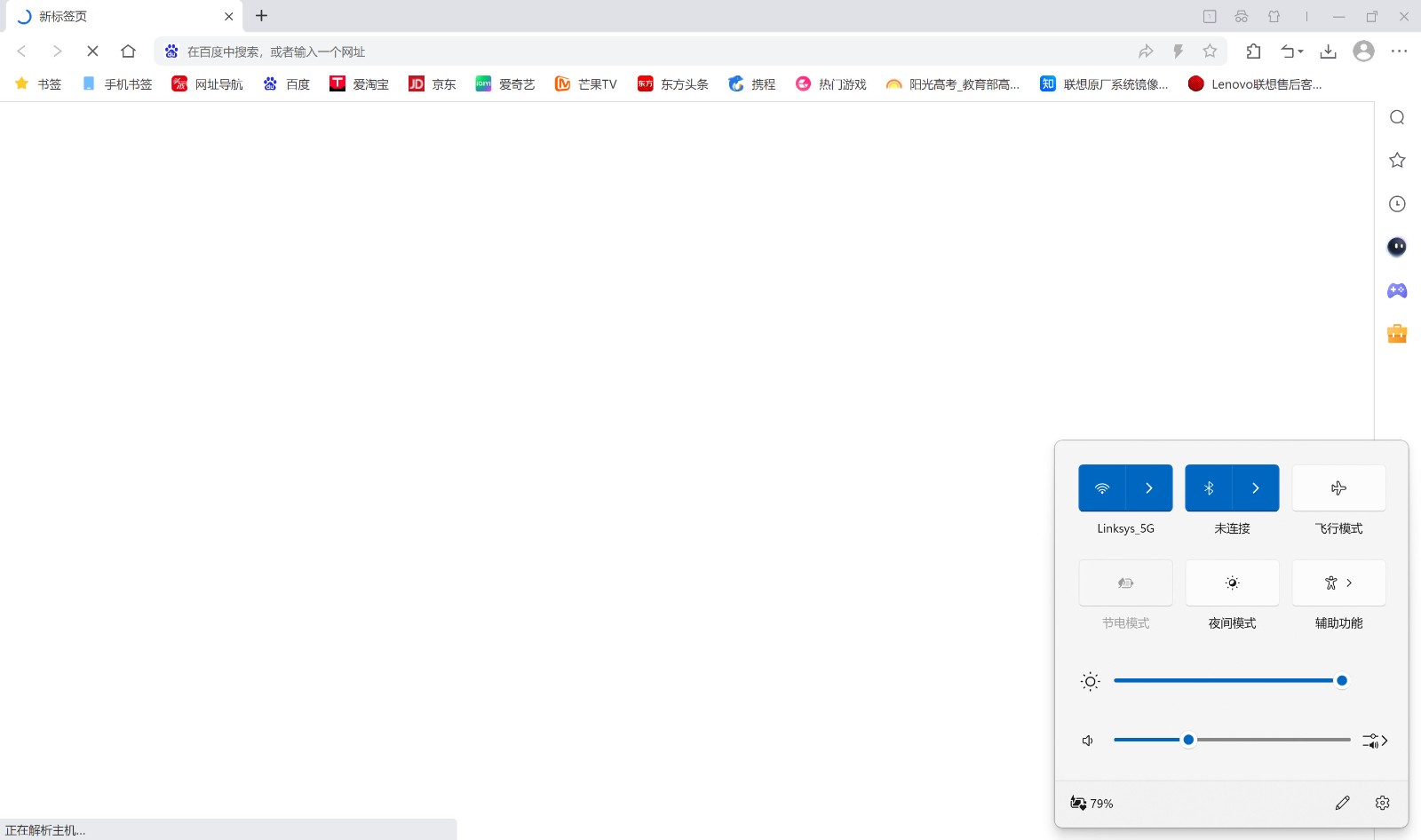Image resolution: width=1421 pixels, height=840 pixels.
Task: Open the 联想原厂系统镜像 bookmark
Action: pos(1104,83)
